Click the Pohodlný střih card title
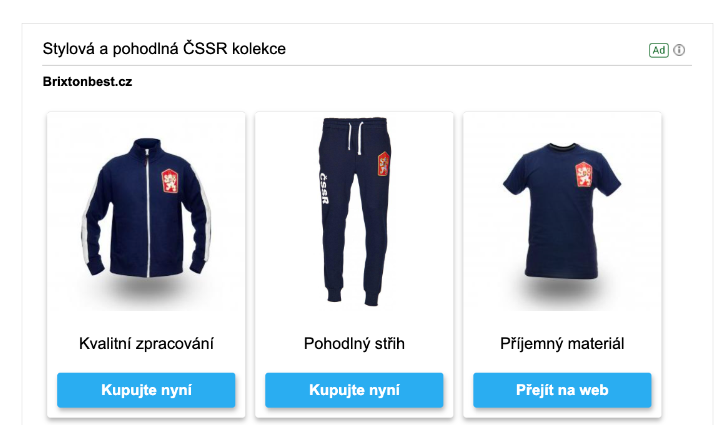Screen dimensions: 723x425 click(354, 344)
